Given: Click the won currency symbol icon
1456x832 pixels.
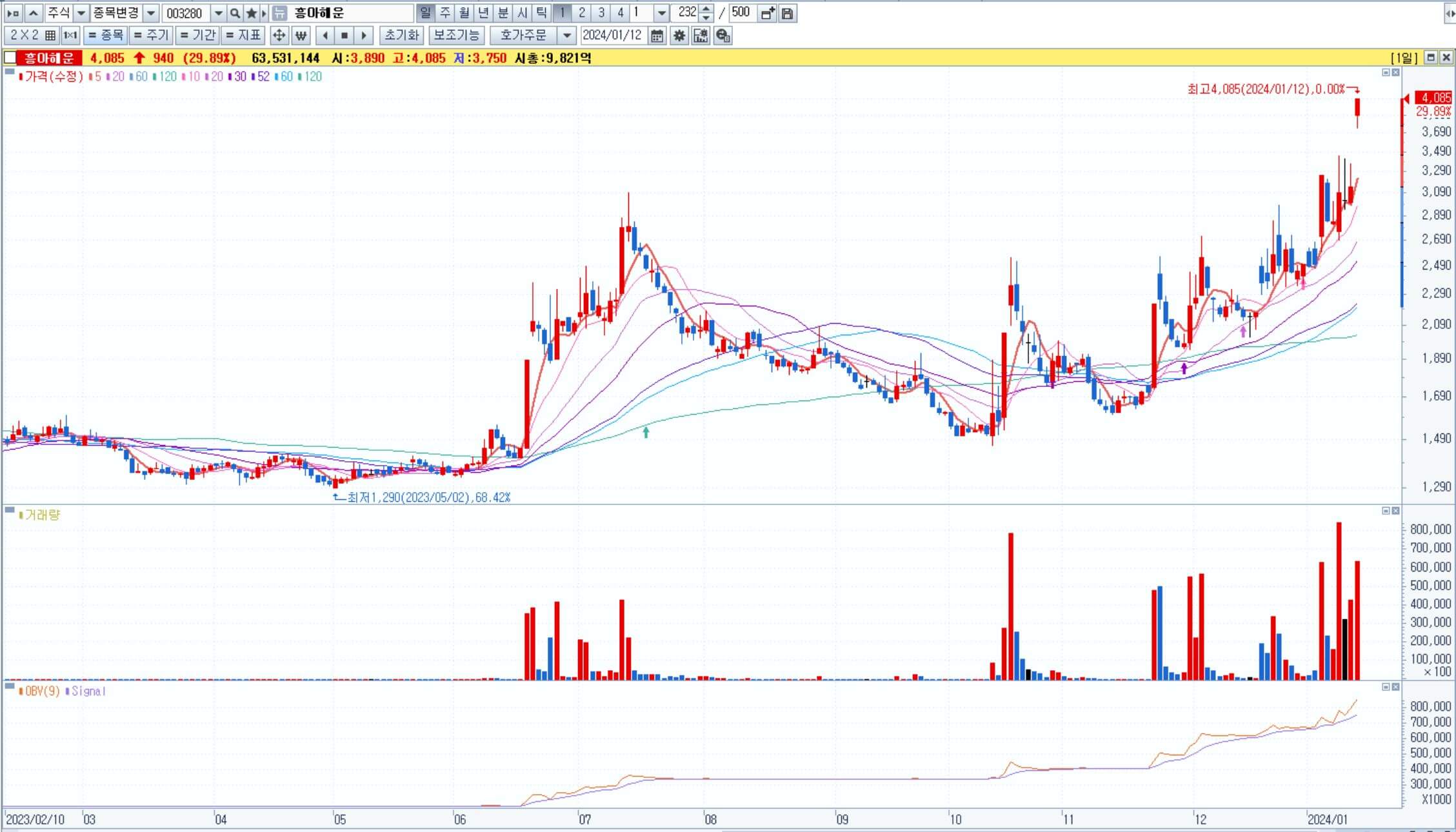Looking at the screenshot, I should coord(301,35).
